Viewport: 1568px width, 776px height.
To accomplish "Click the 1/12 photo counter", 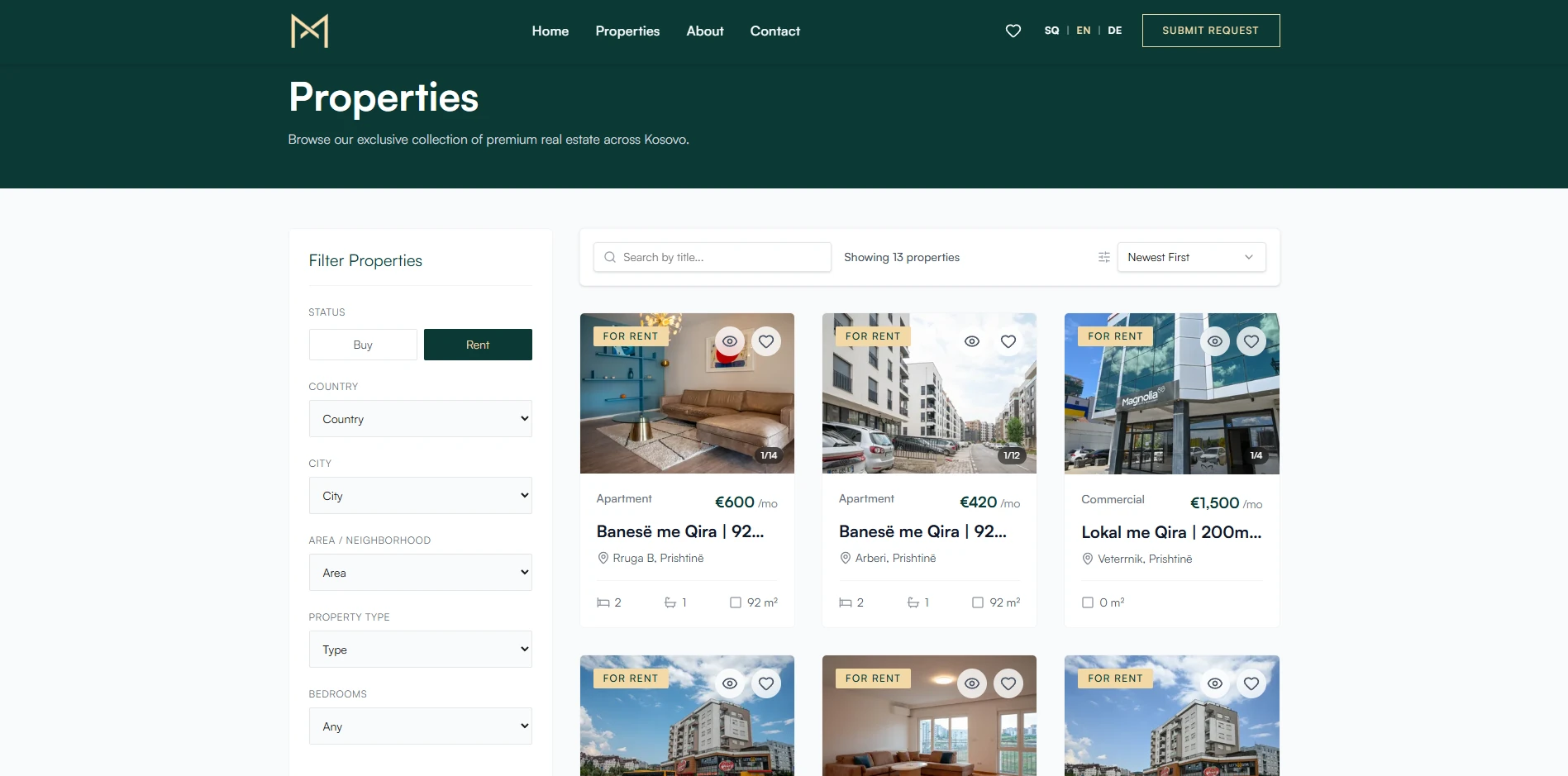I will click(1012, 455).
